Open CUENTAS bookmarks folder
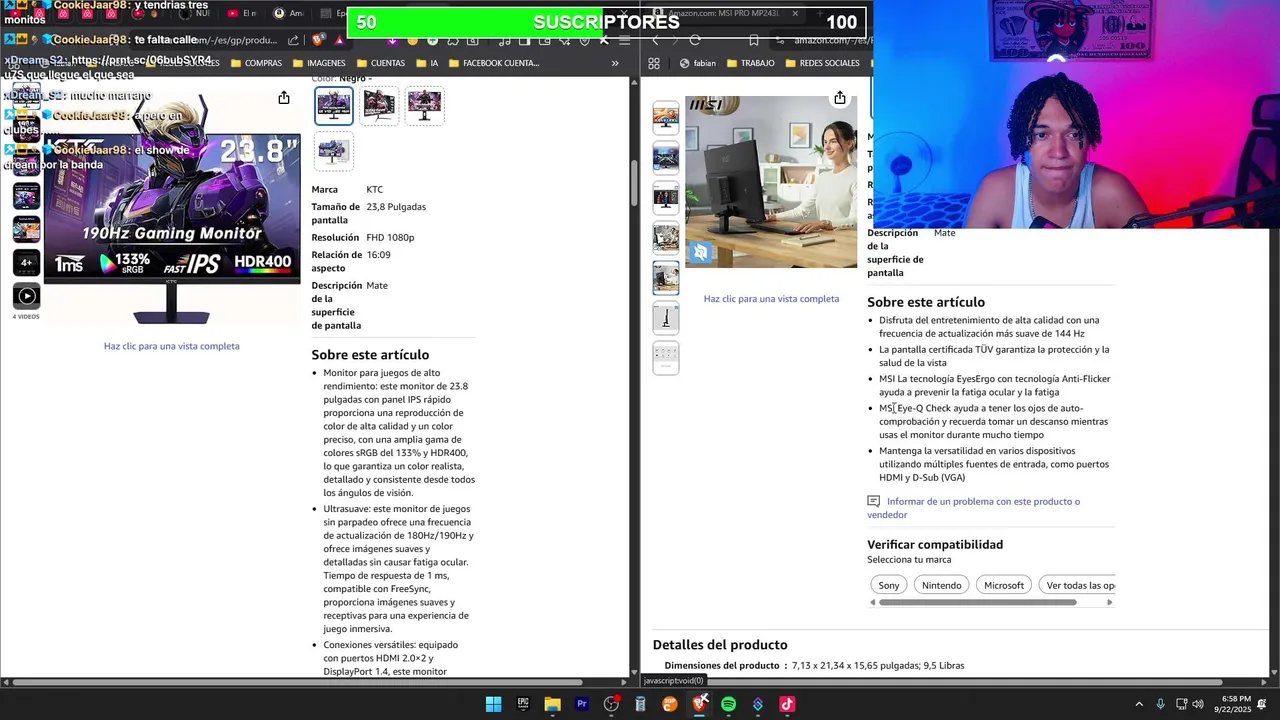The width and height of the screenshot is (1280, 720). [x=380, y=63]
